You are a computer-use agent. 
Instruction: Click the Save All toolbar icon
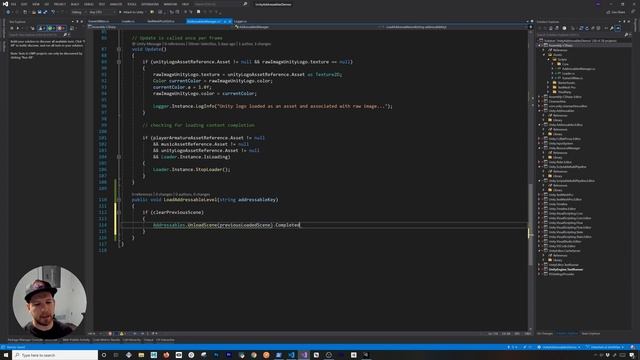point(45,12)
